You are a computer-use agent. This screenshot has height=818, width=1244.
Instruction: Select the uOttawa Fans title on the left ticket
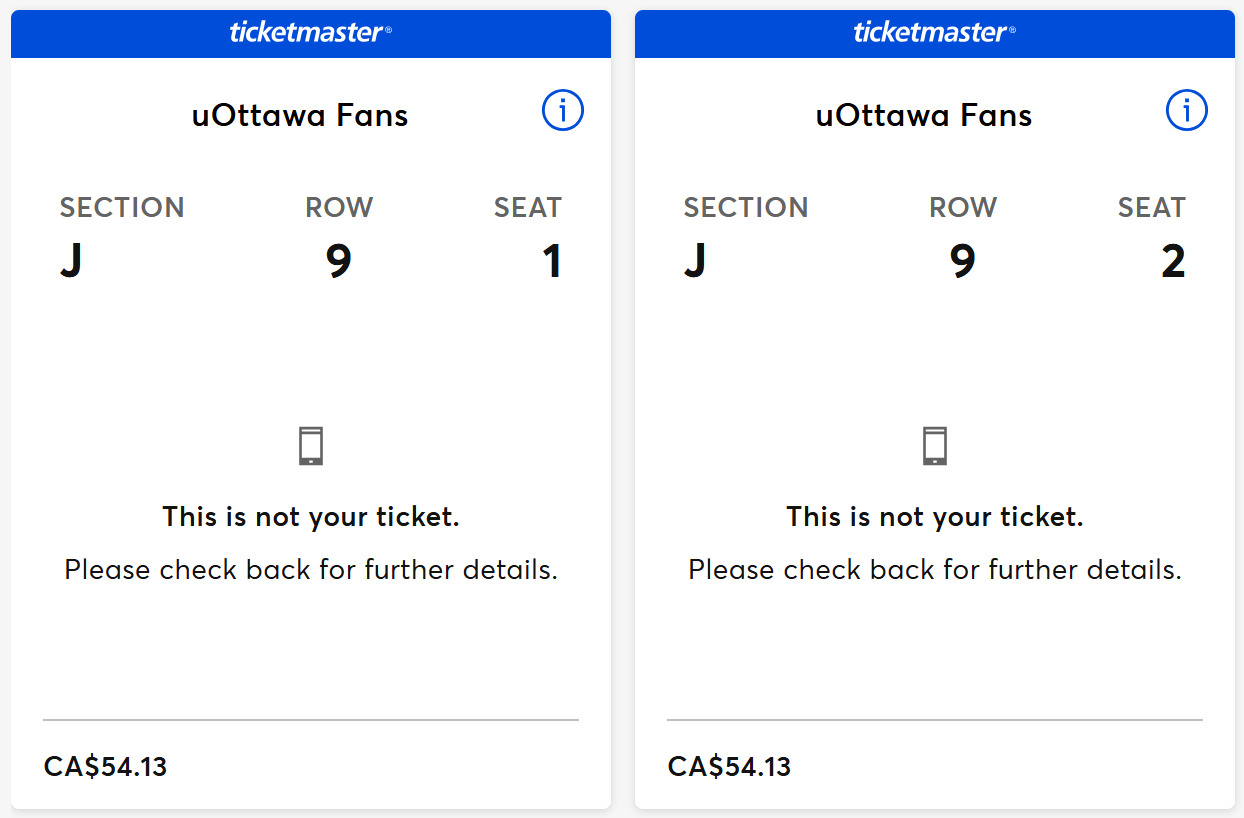300,114
